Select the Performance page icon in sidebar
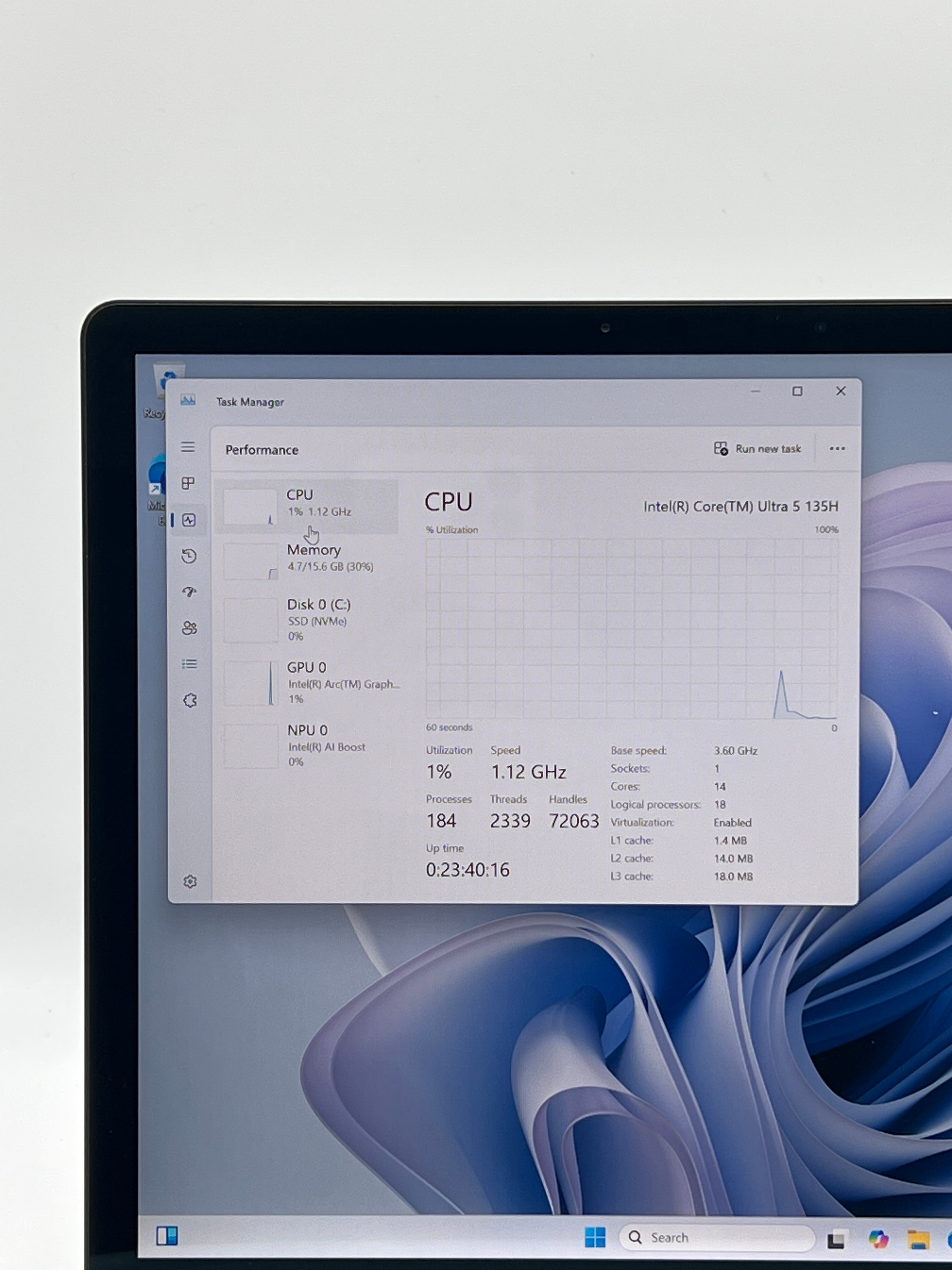 [189, 520]
